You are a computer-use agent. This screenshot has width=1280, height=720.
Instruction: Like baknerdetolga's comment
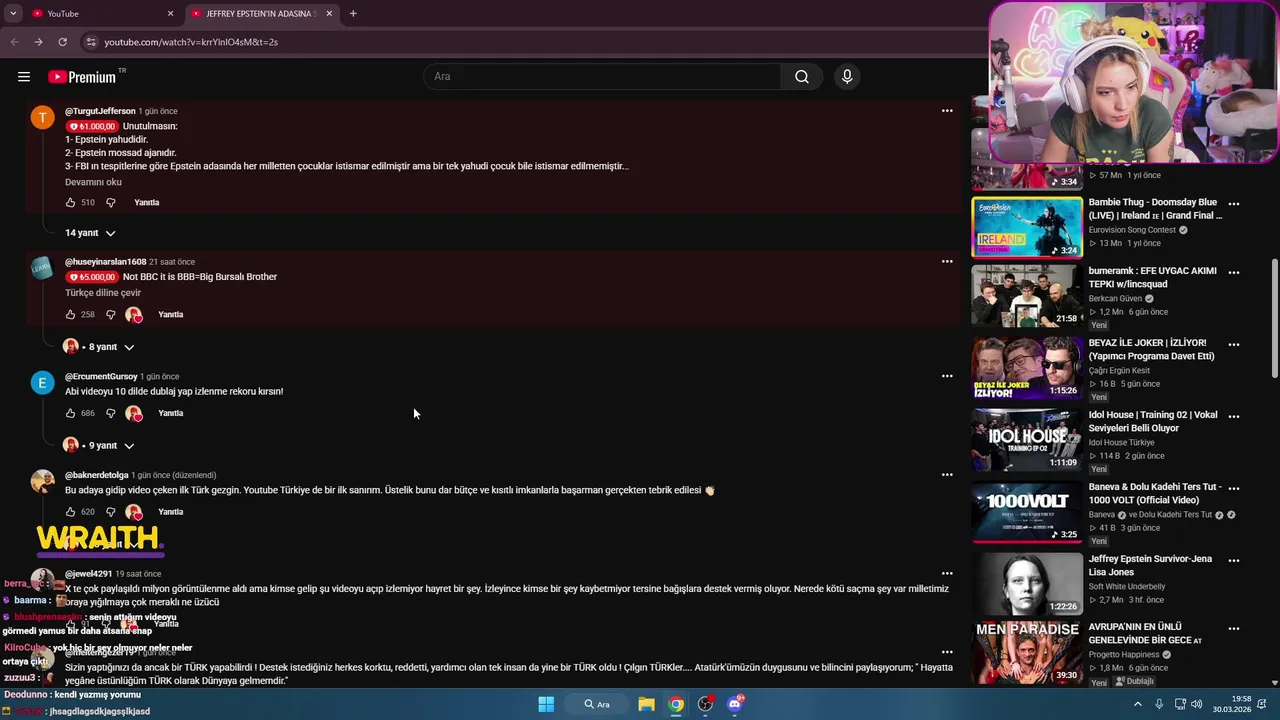click(70, 512)
